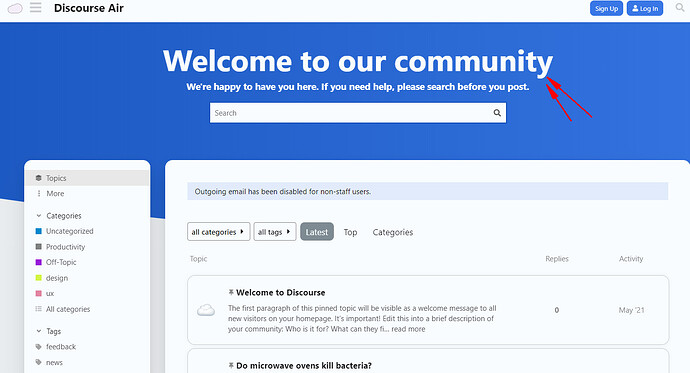Screen dimensions: 690x373
Task: Switch to the Top tab
Action: click(x=350, y=232)
